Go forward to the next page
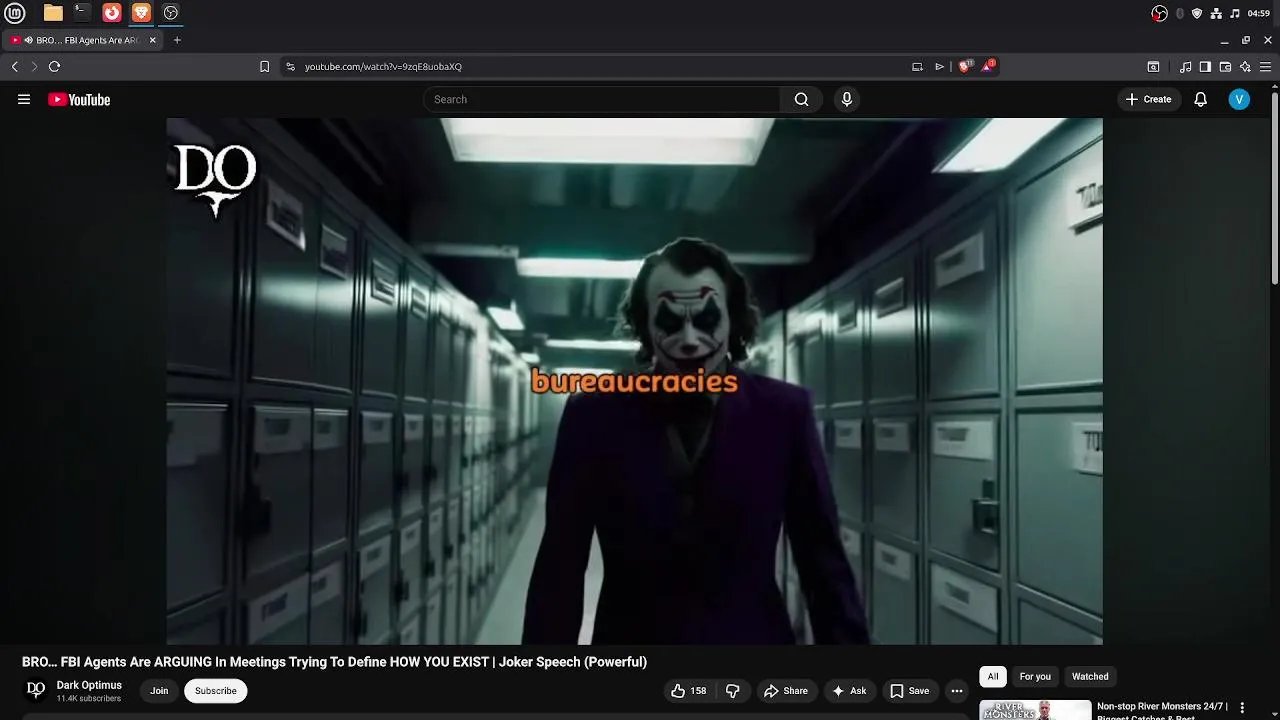The height and width of the screenshot is (720, 1280). tap(34, 66)
